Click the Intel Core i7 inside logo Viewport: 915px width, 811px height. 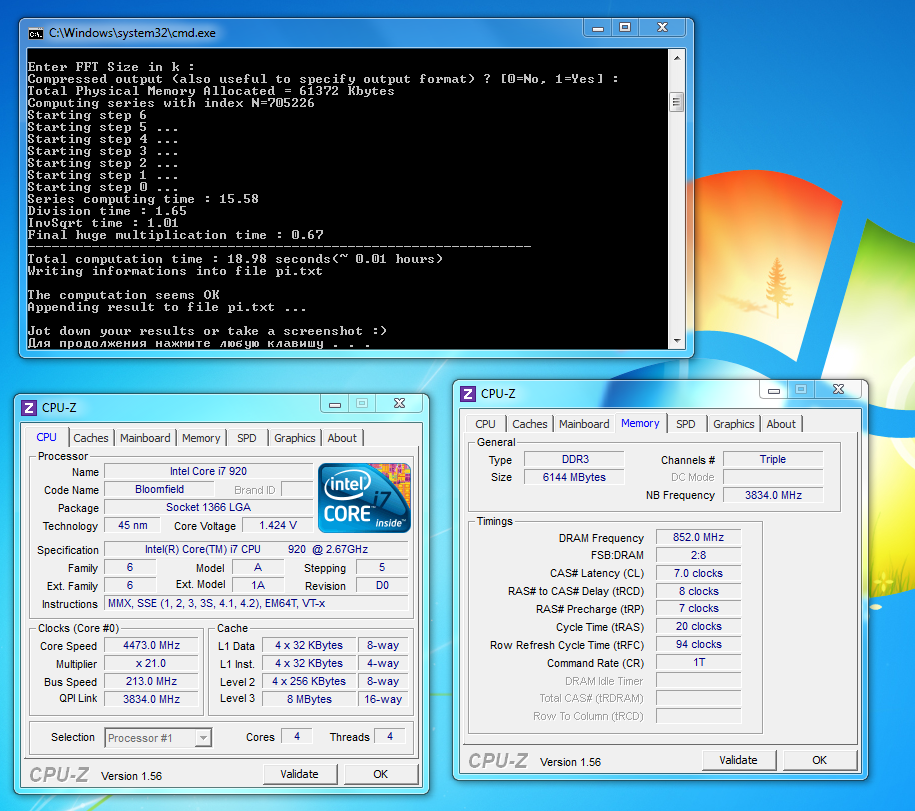[364, 498]
